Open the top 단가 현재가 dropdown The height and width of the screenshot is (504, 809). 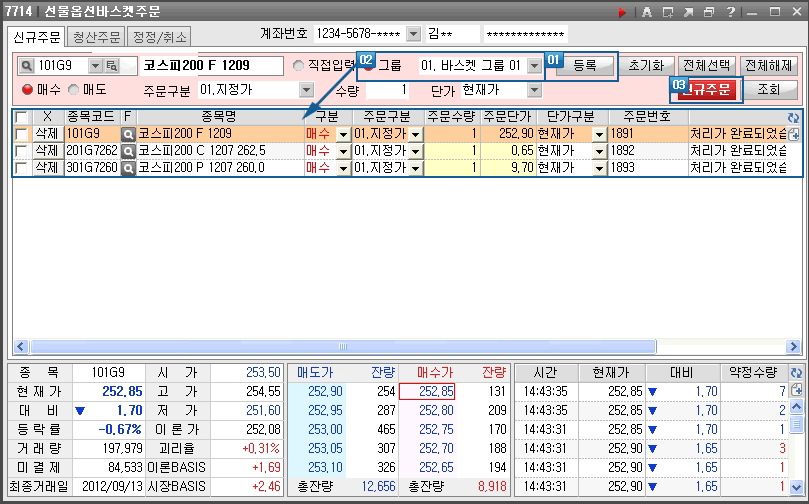coord(535,90)
